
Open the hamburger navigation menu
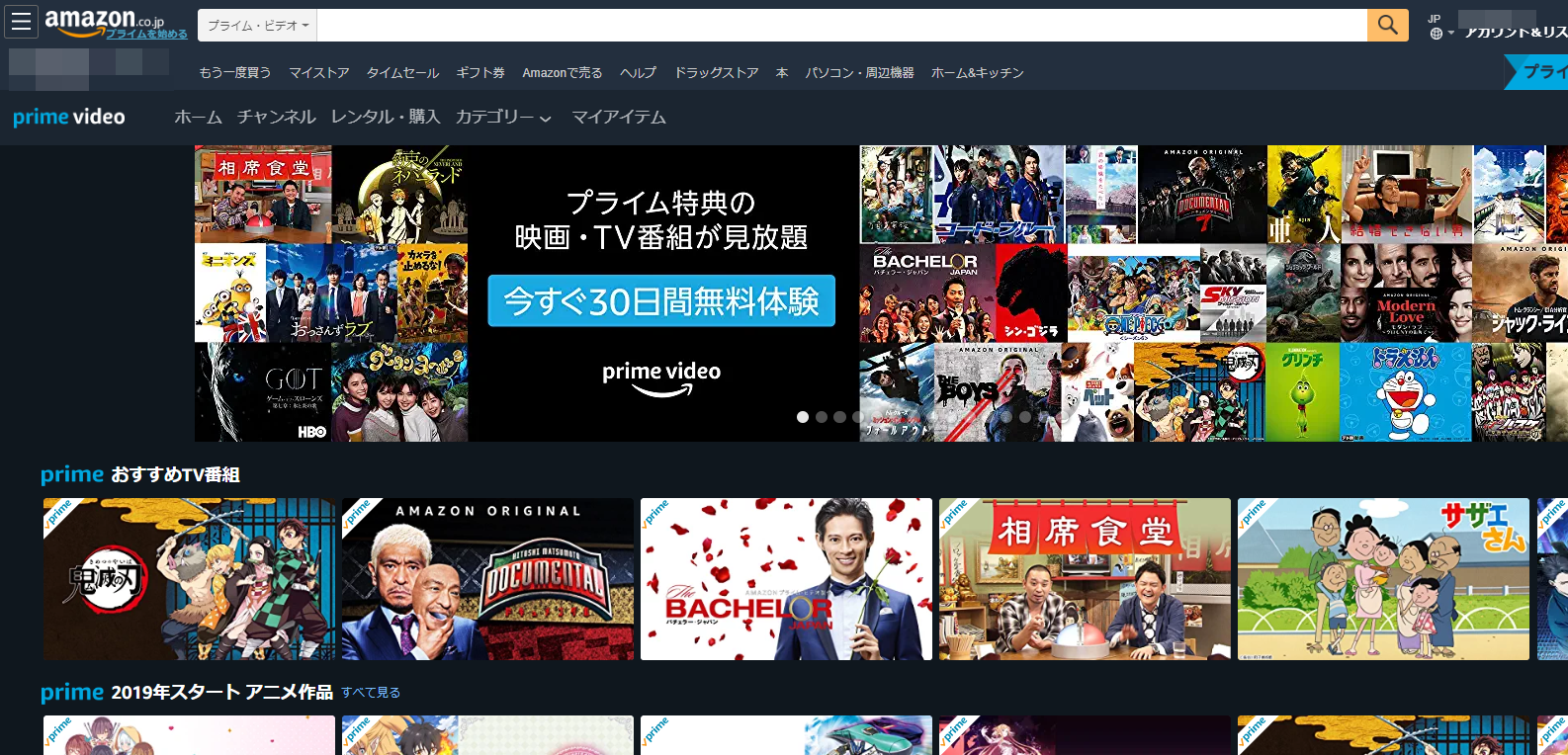pyautogui.click(x=21, y=22)
